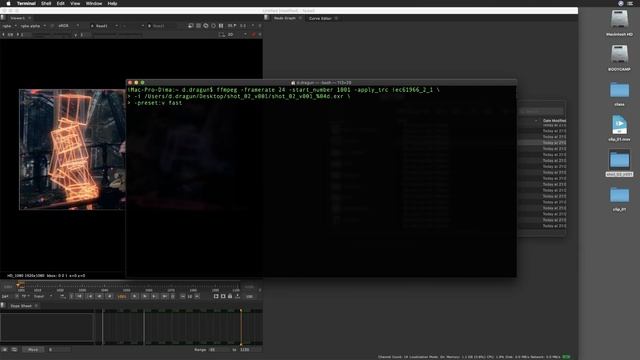This screenshot has width=640, height=360.
Task: Select the clip_01.mov file on desktop
Action: 619,128
